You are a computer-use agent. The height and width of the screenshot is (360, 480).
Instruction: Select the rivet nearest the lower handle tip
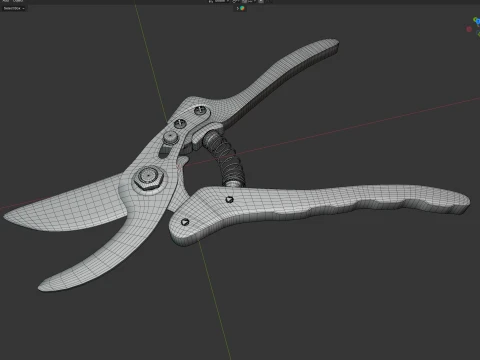(185, 222)
